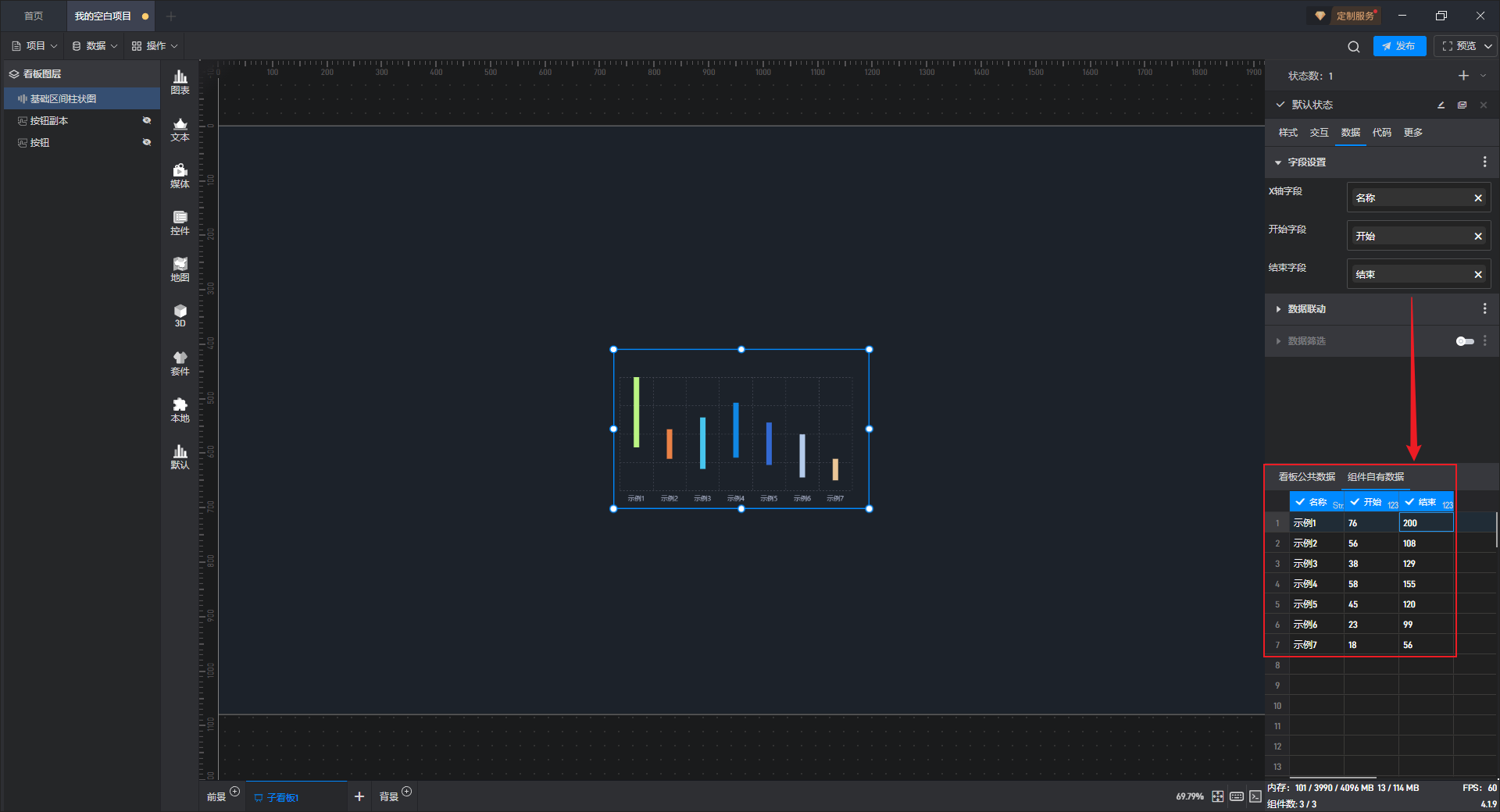Open the 数据 dropdown menu

point(95,46)
